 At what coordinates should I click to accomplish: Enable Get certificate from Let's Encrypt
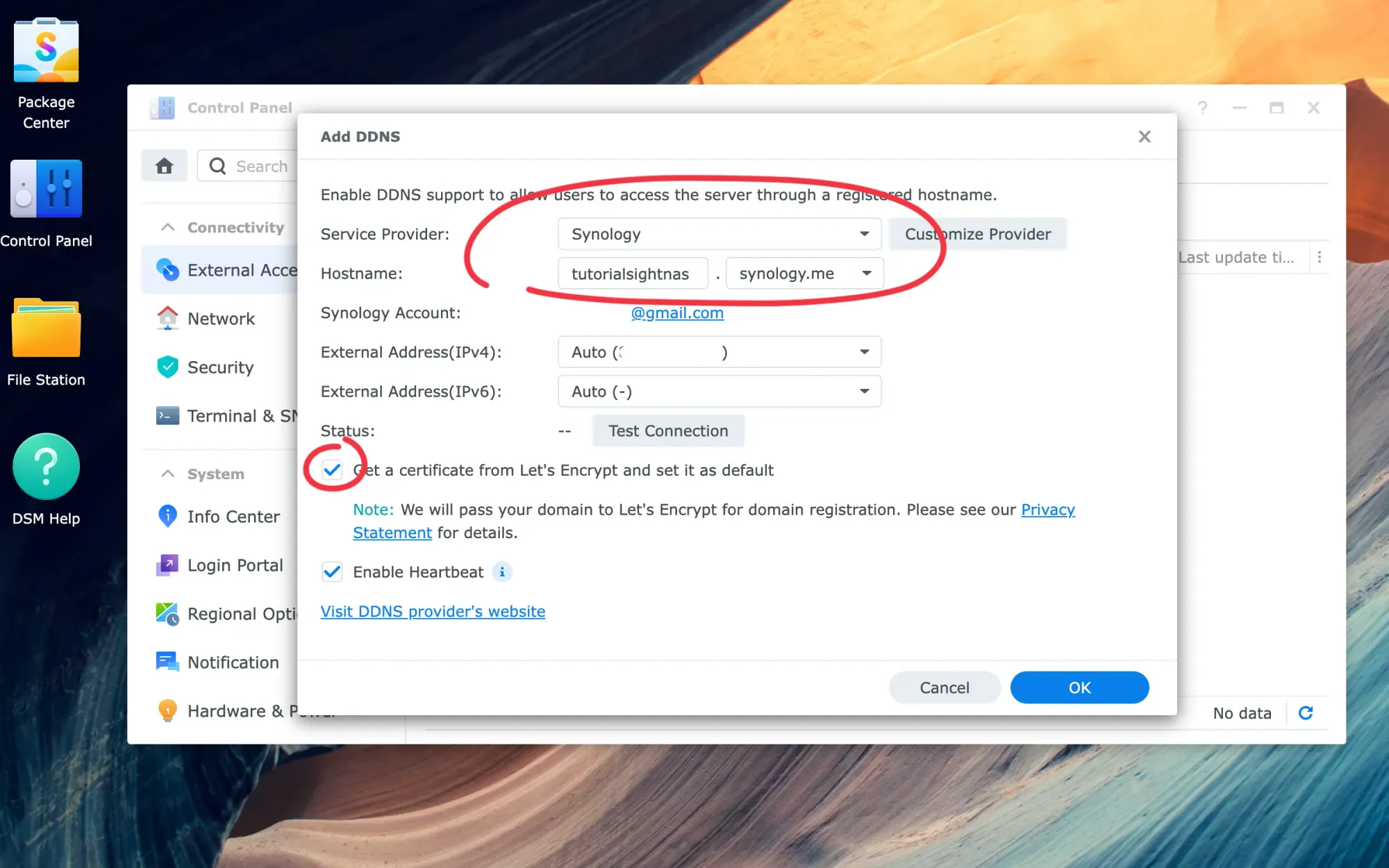[332, 470]
